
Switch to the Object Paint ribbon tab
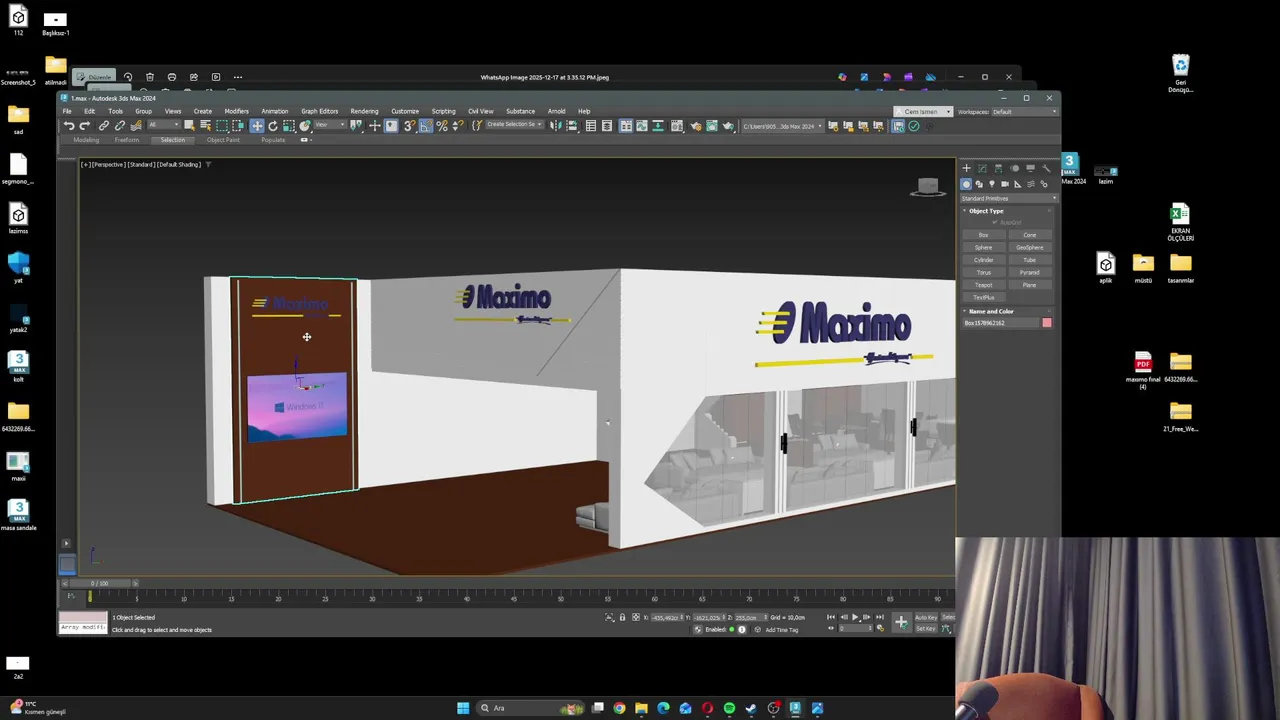[223, 140]
